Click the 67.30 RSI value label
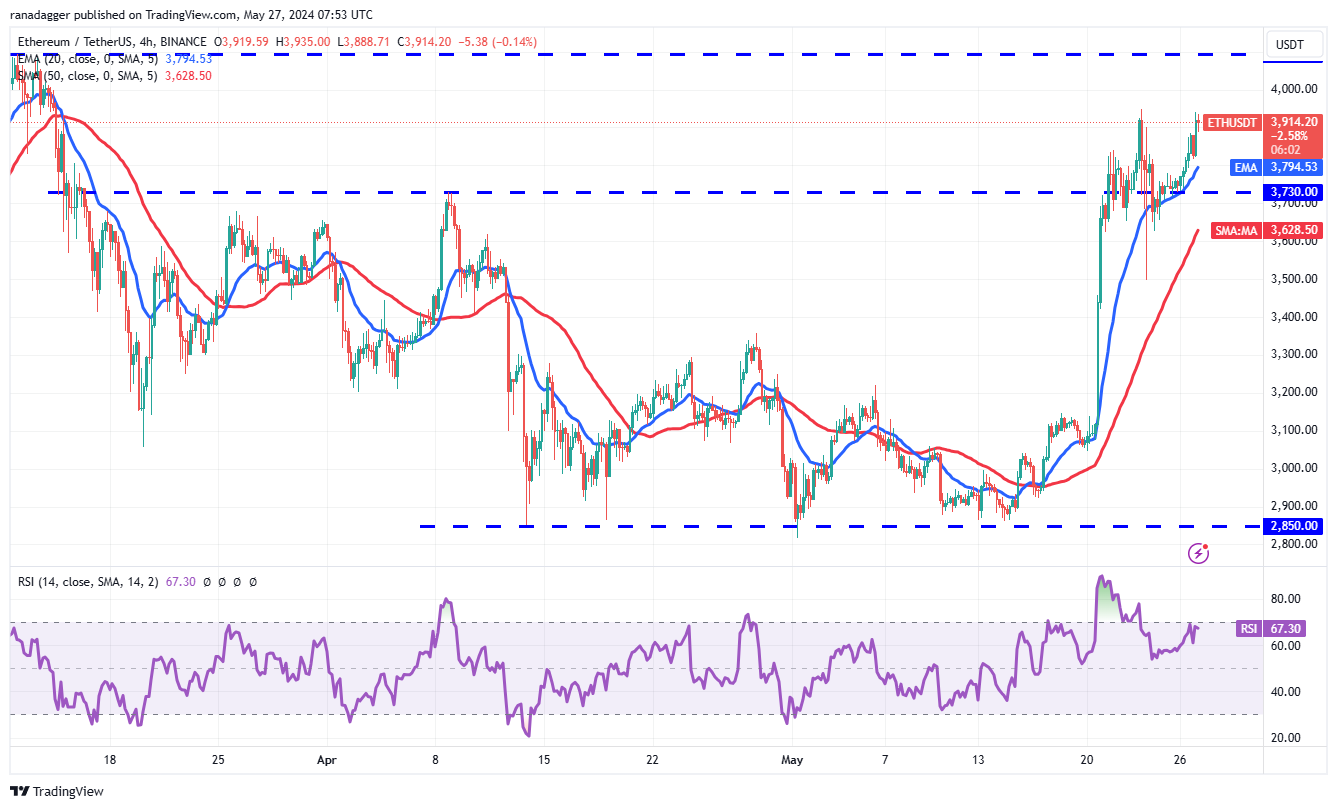The height and width of the screenshot is (809, 1337). click(x=1295, y=629)
